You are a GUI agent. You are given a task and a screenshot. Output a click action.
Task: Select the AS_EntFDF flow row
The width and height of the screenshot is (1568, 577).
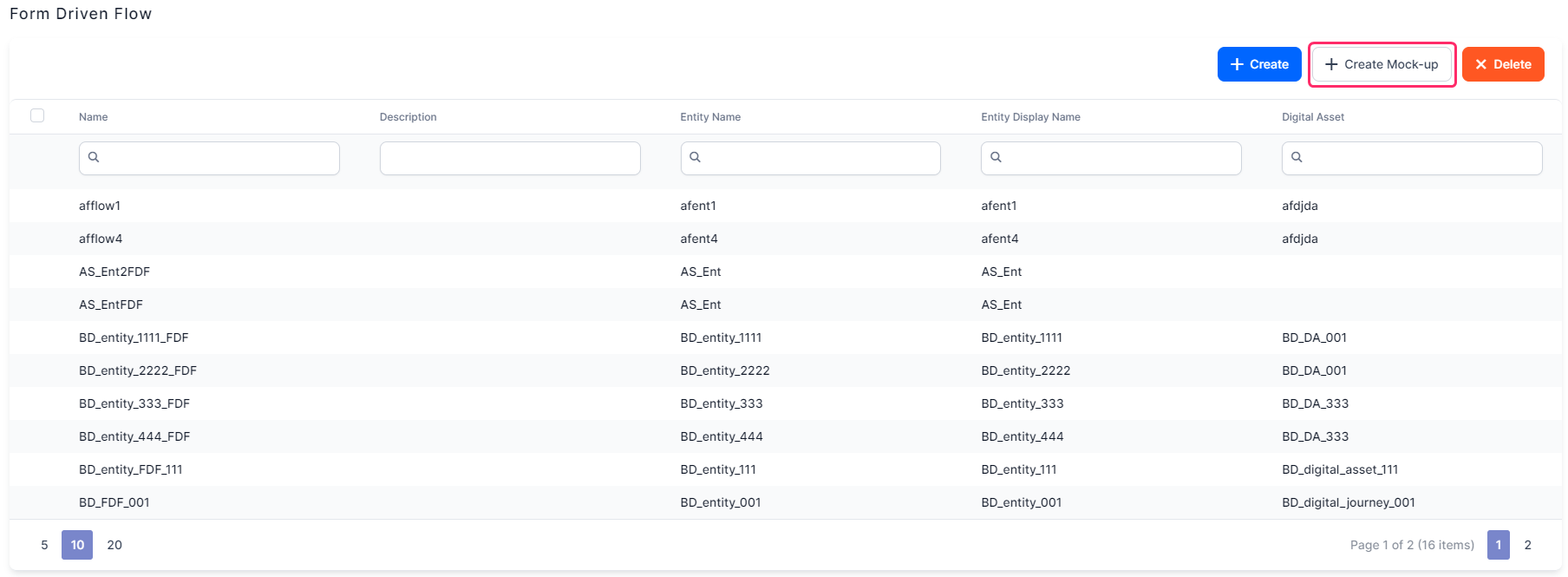111,305
